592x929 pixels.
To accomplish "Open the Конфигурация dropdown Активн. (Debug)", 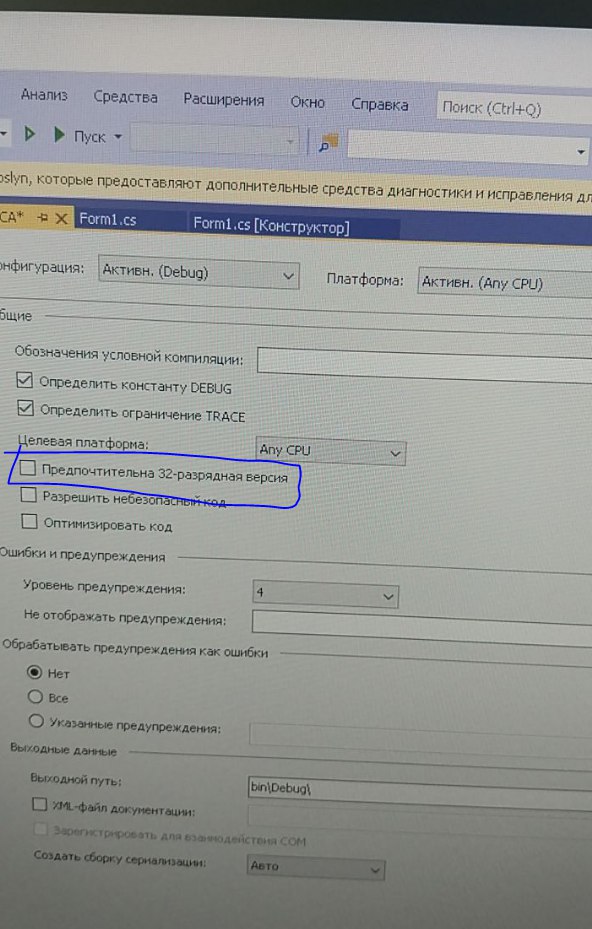I will [199, 273].
